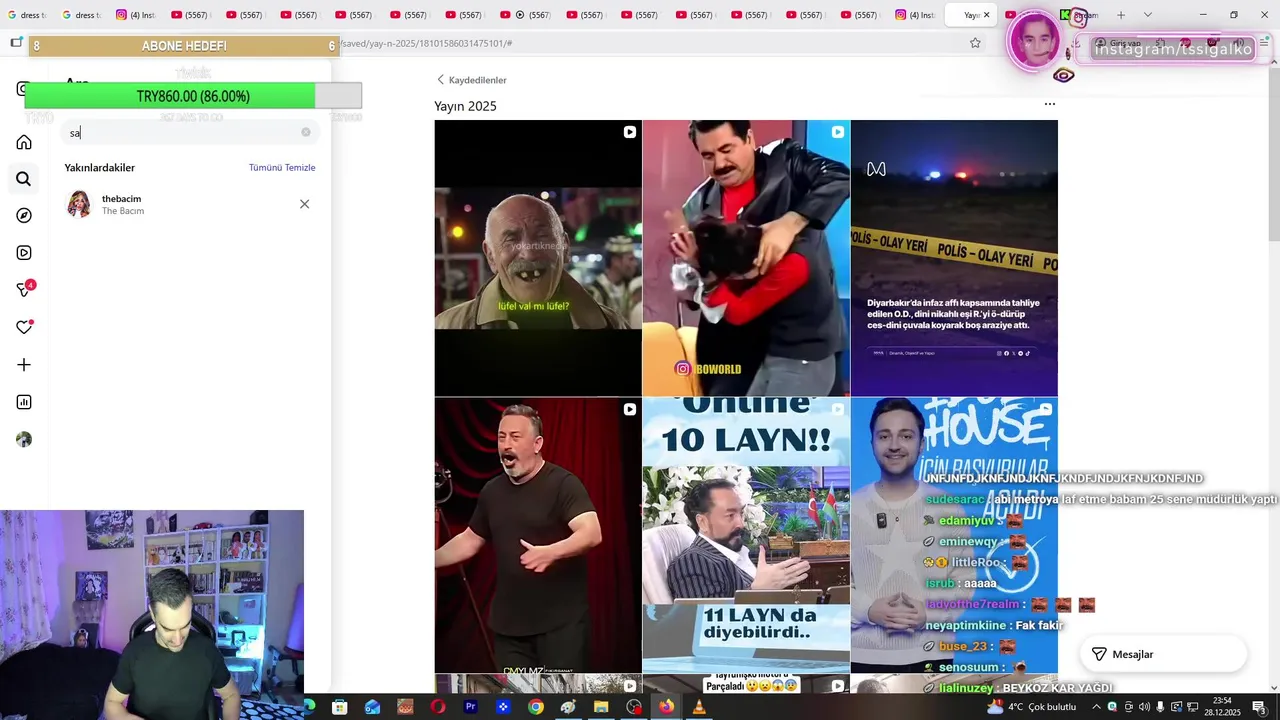1280x720 pixels.
Task: Open Notifications heart icon in sidebar
Action: 24,327
